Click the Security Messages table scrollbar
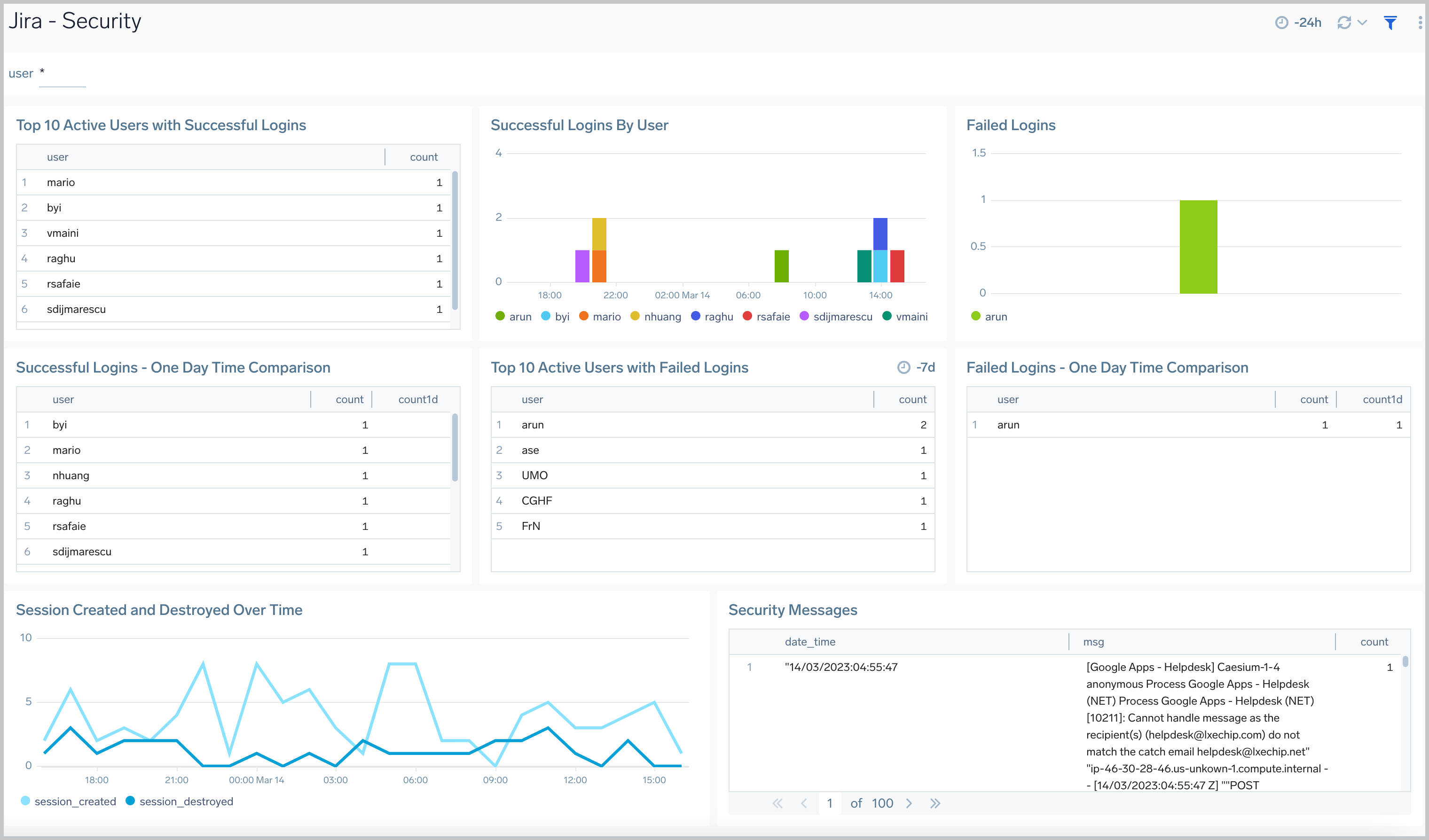The image size is (1429, 840). tap(1405, 661)
